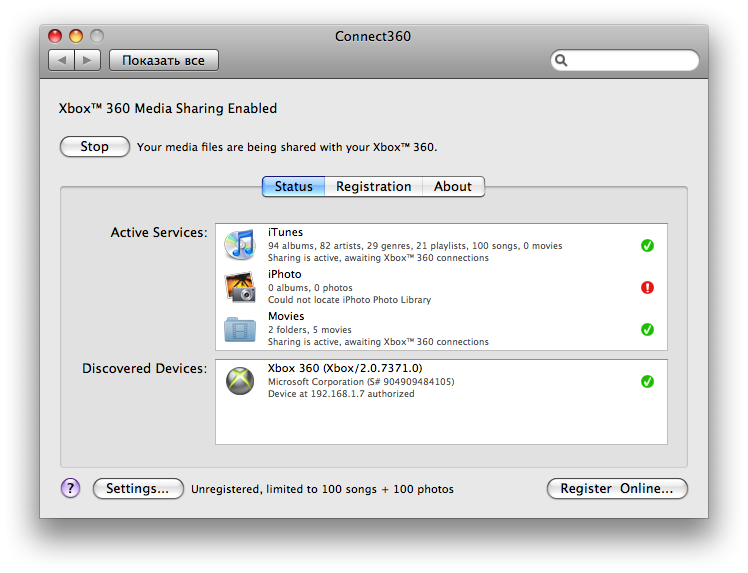Click green checkmark status for Movies
Image resolution: width=748 pixels, height=573 pixels.
(x=647, y=330)
